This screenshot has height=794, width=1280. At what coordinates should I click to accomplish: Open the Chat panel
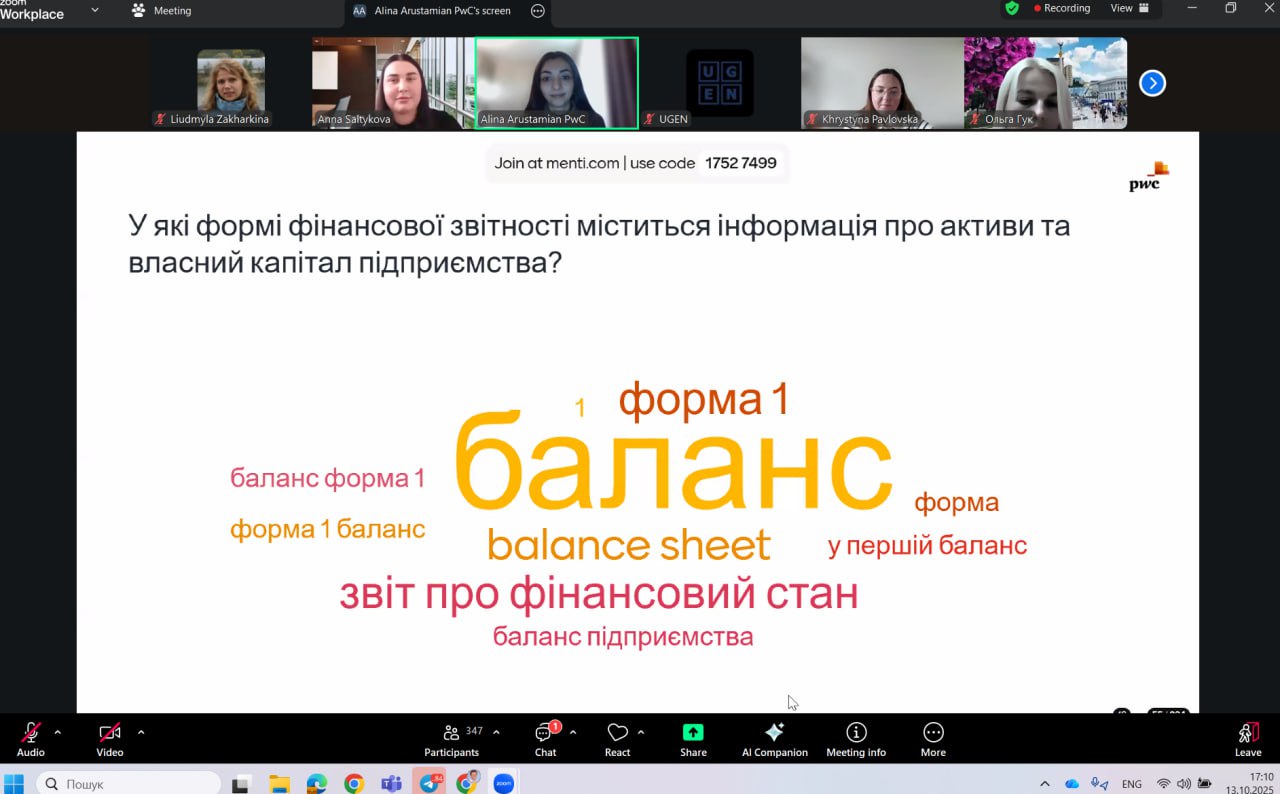(545, 739)
